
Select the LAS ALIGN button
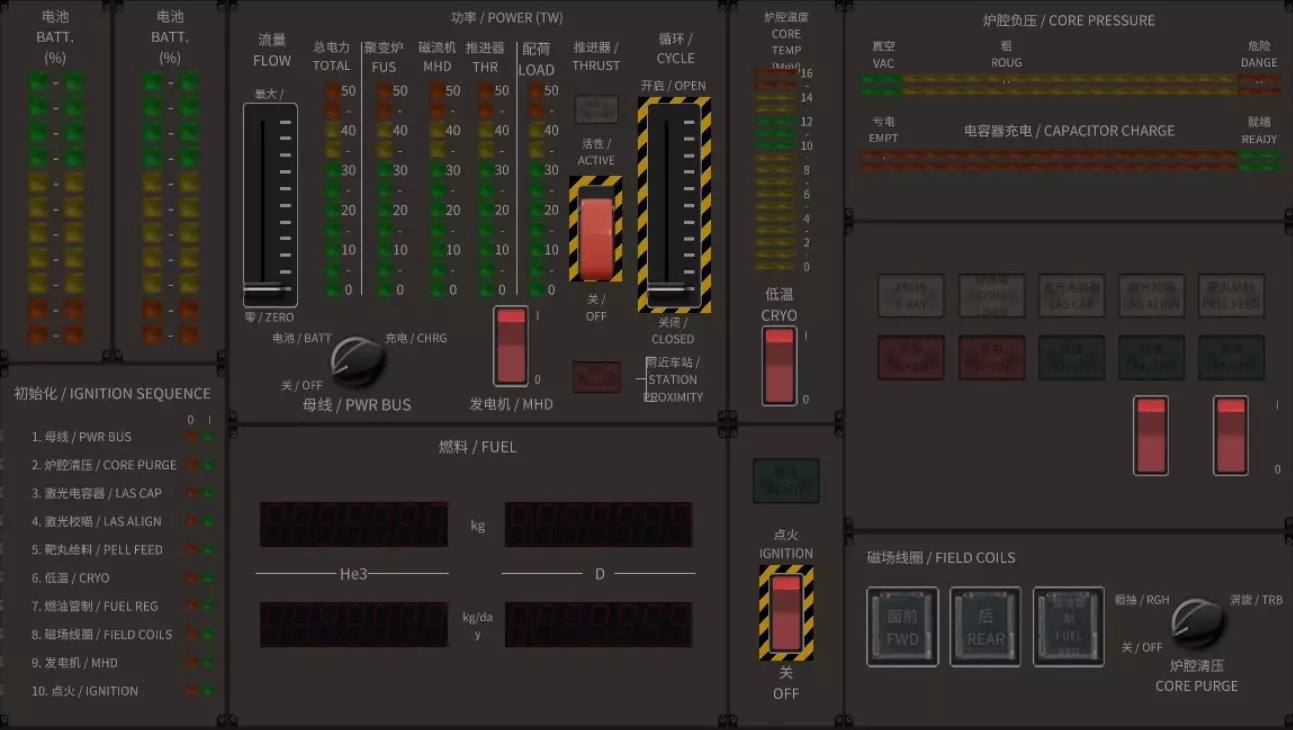[1152, 296]
